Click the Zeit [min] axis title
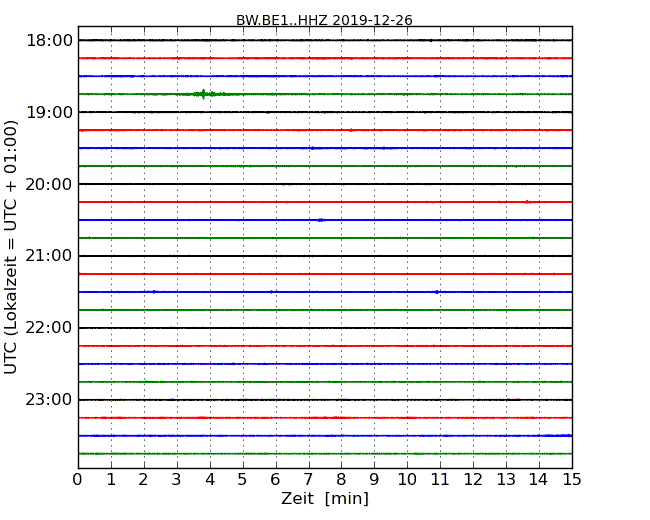Viewport: 650px width, 520px height. (x=325, y=498)
